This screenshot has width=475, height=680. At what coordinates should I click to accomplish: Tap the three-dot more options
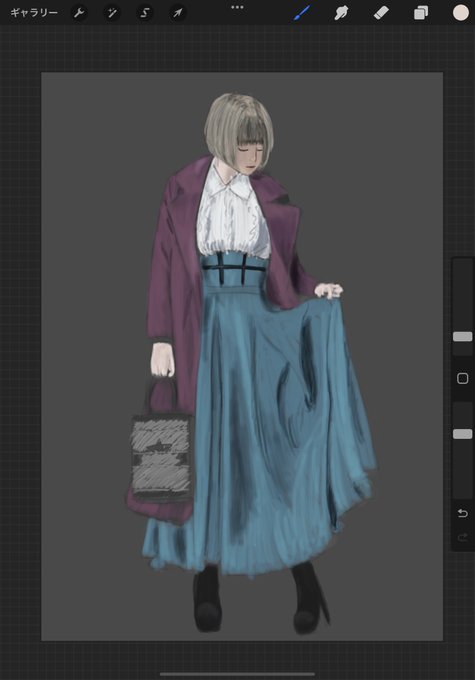(x=237, y=7)
